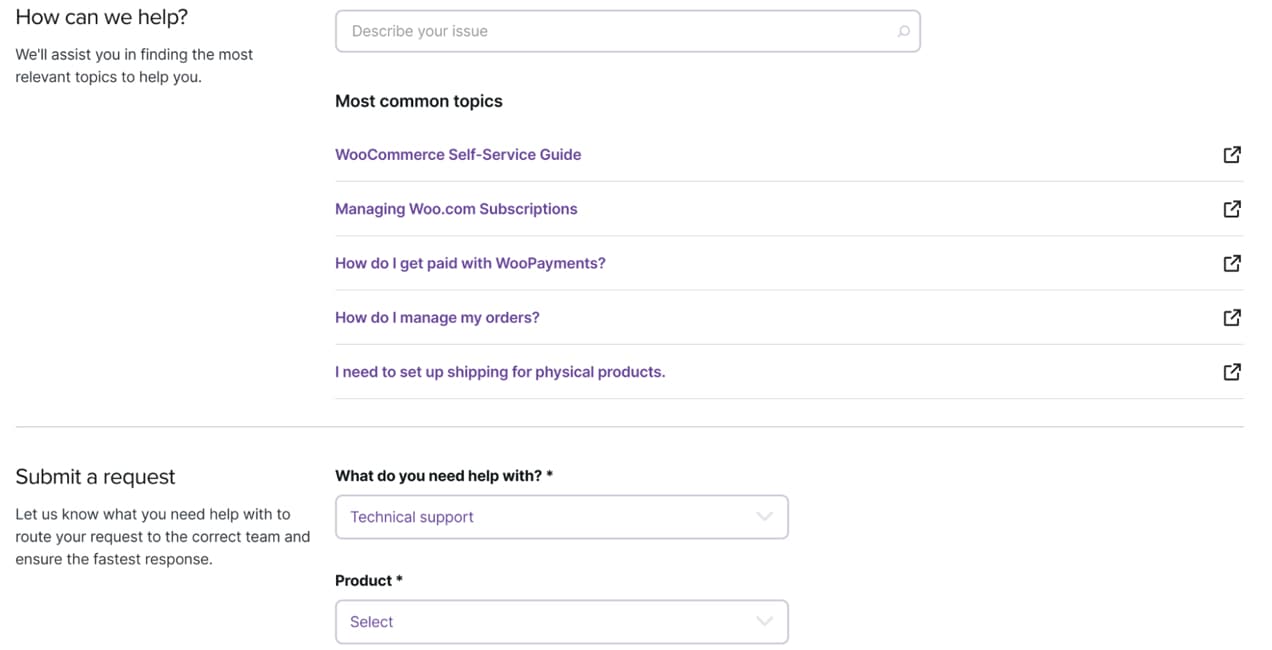The width and height of the screenshot is (1272, 650).
Task: Click the route your request description paragraph
Action: pyautogui.click(x=163, y=537)
